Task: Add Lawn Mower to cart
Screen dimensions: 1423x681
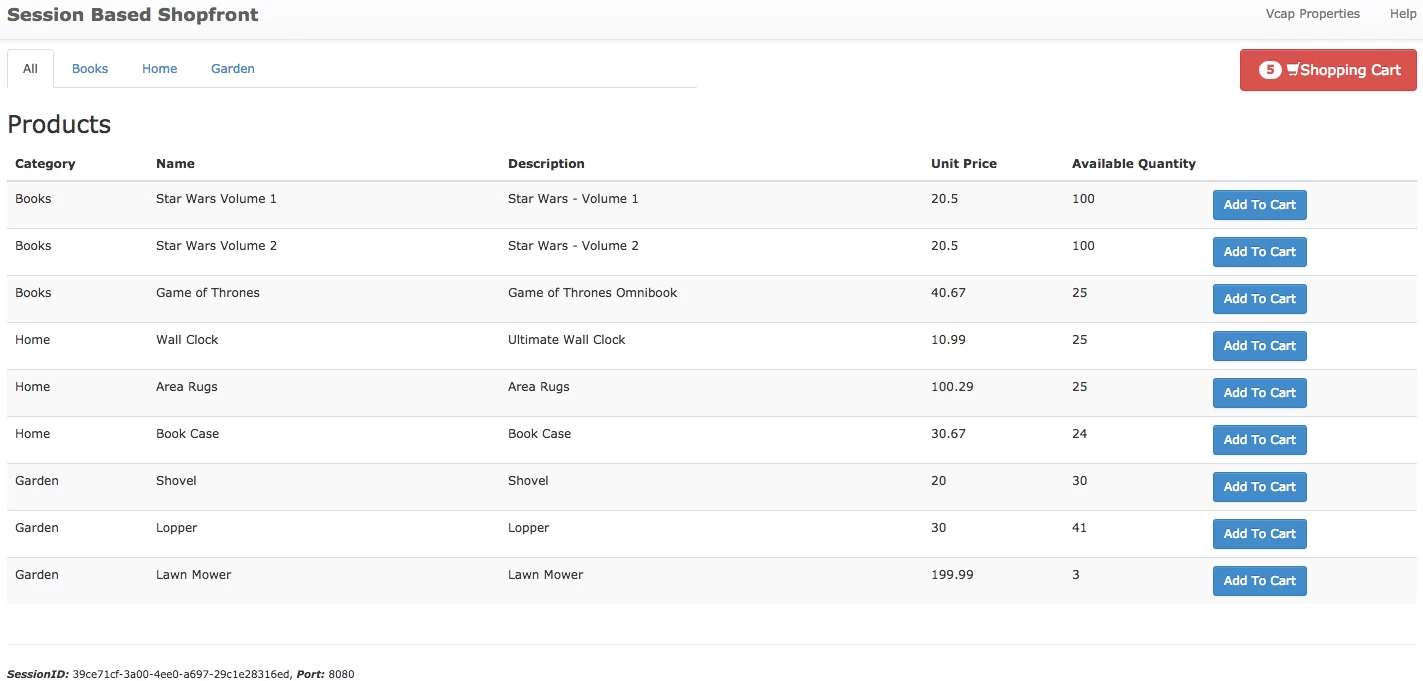Action: click(x=1259, y=581)
